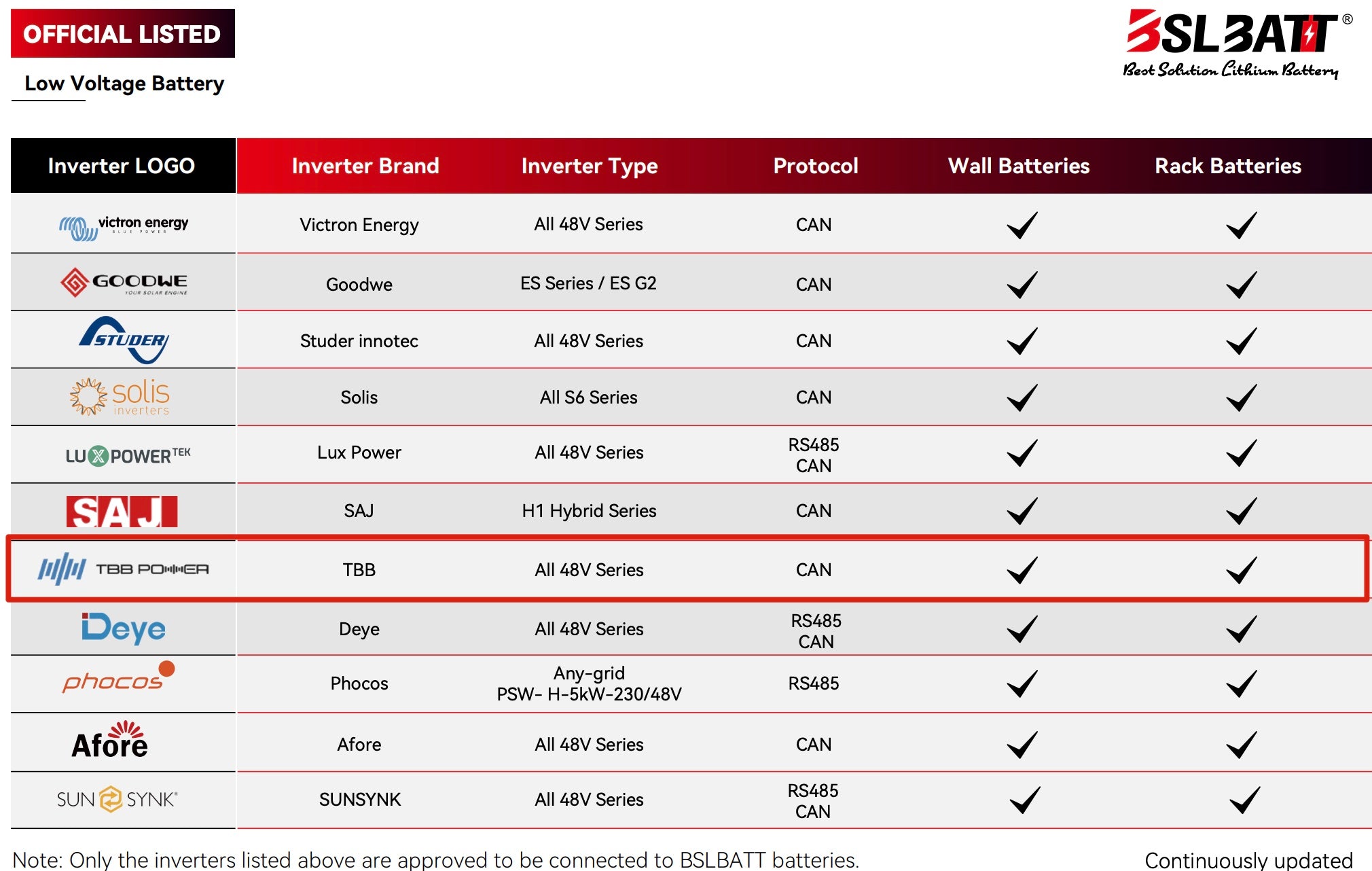Click the Deye logo
This screenshot has width=1372, height=871.
click(123, 628)
